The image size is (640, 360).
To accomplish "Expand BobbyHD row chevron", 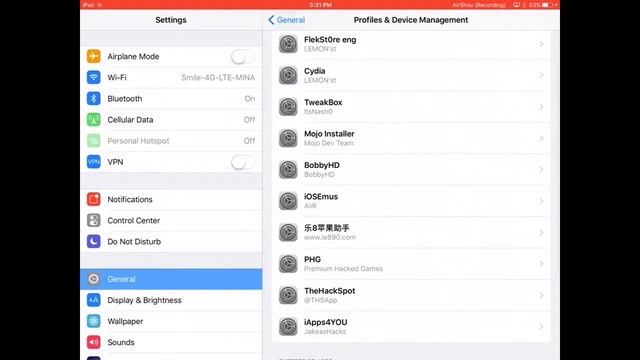I will coord(541,169).
